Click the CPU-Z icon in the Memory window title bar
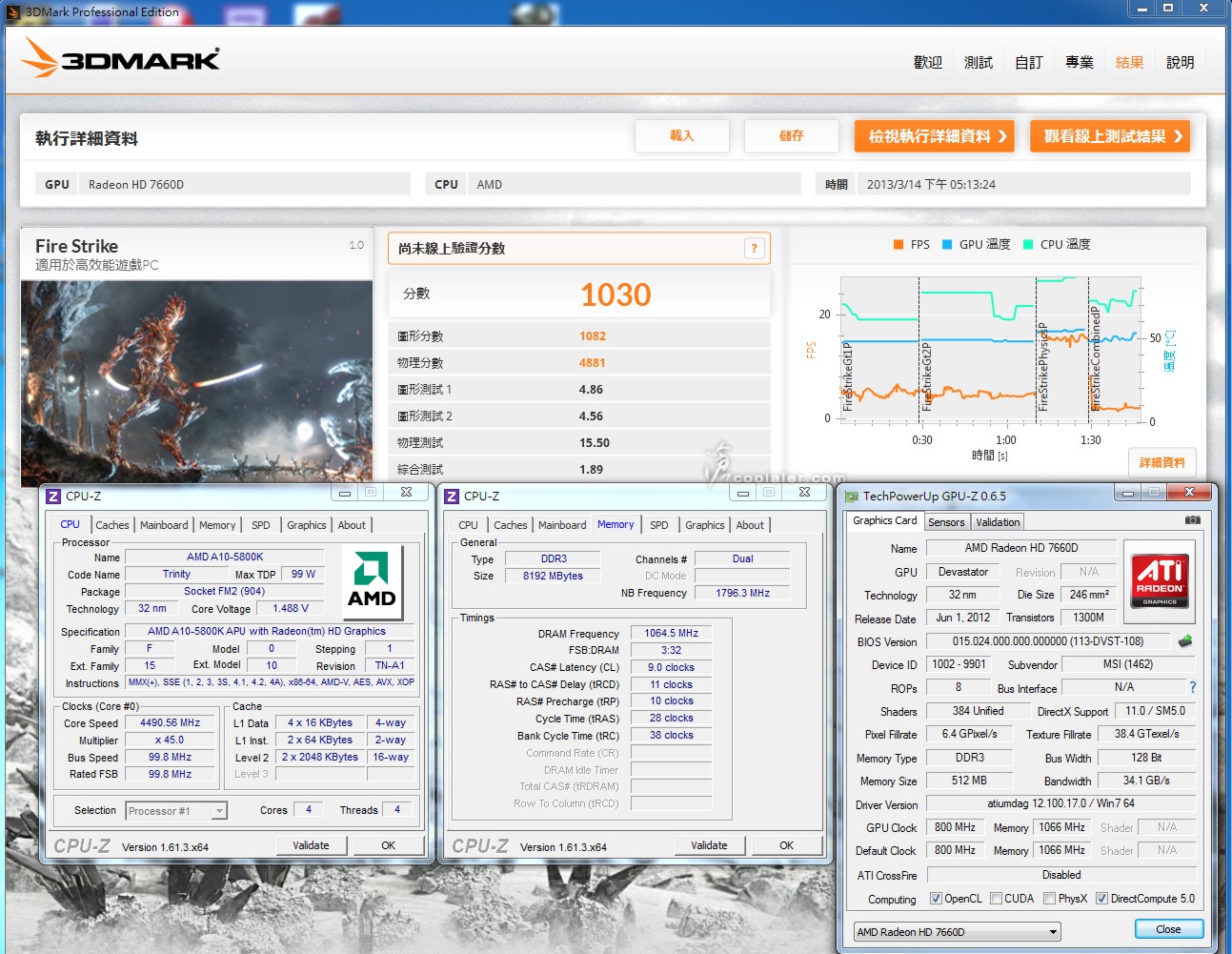Screen dimensions: 1232x954 (453, 496)
